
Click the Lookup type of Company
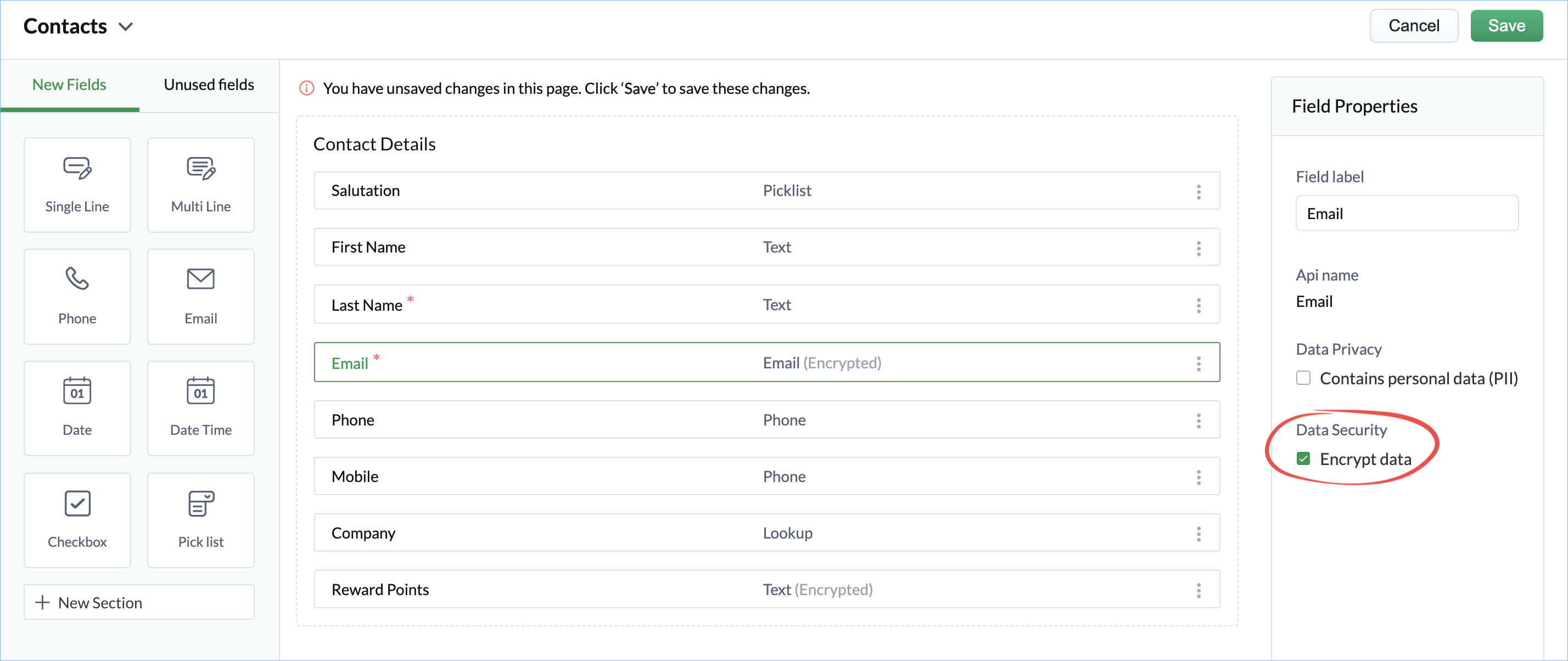[788, 533]
